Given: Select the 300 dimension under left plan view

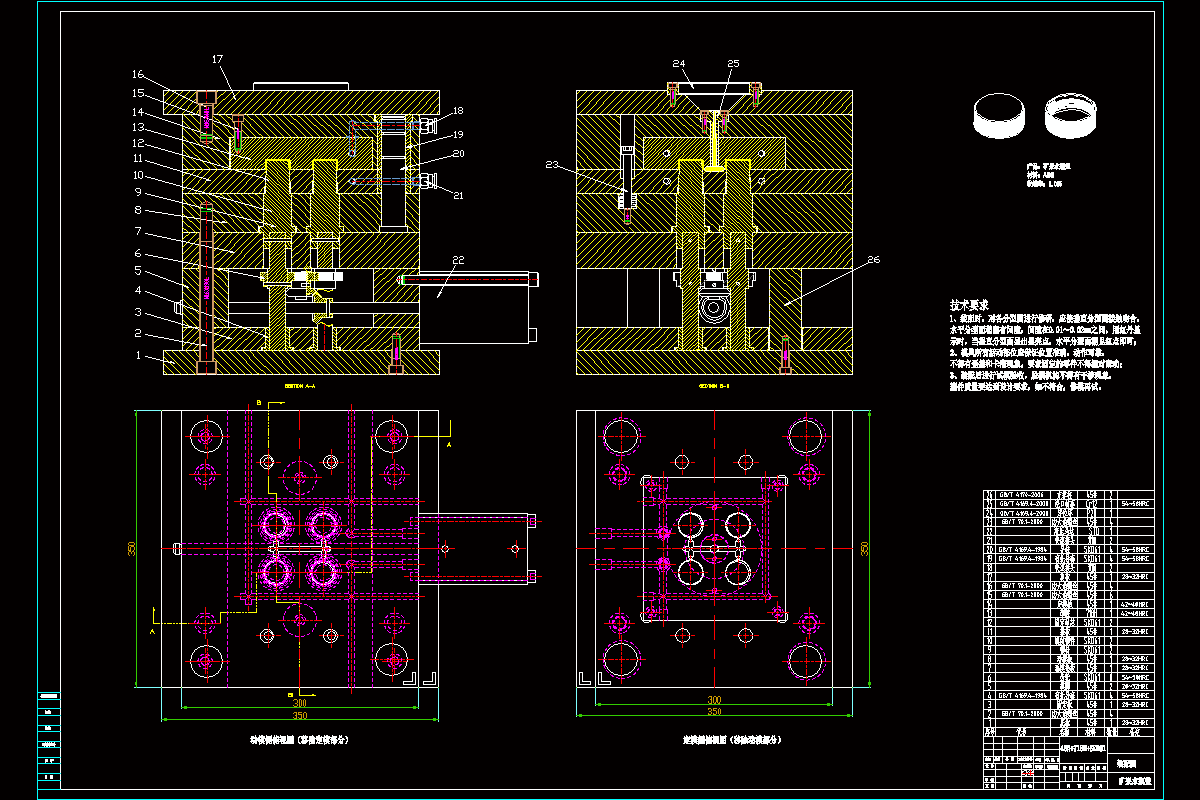Looking at the screenshot, I should (300, 704).
